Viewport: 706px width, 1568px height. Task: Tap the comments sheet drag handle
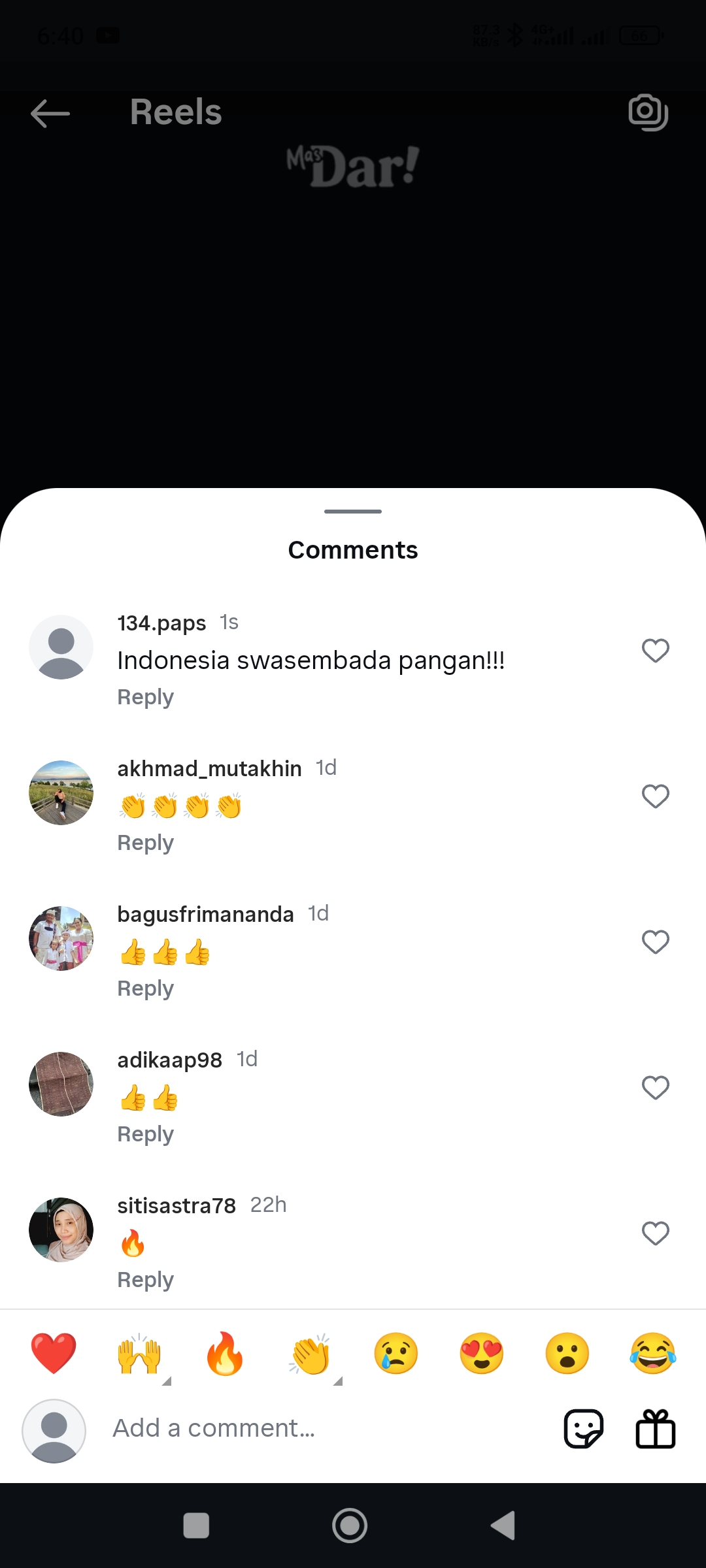(353, 512)
